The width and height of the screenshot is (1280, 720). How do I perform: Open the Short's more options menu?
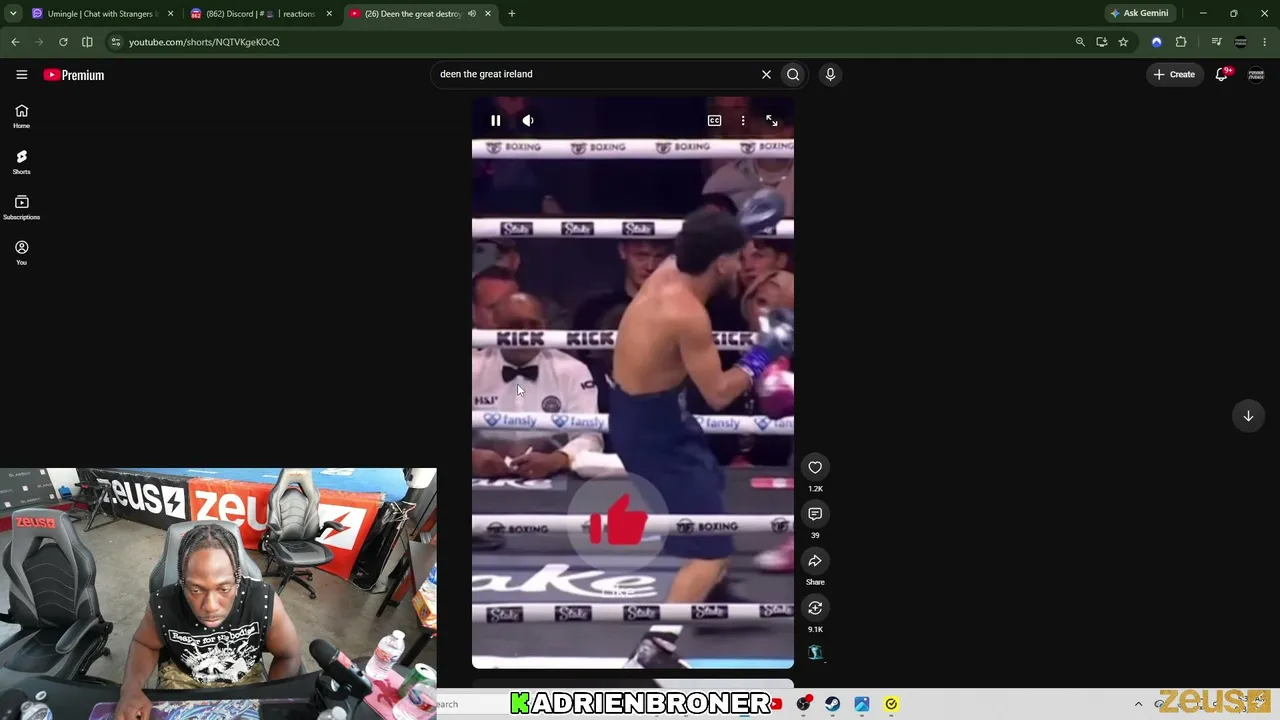pos(743,121)
